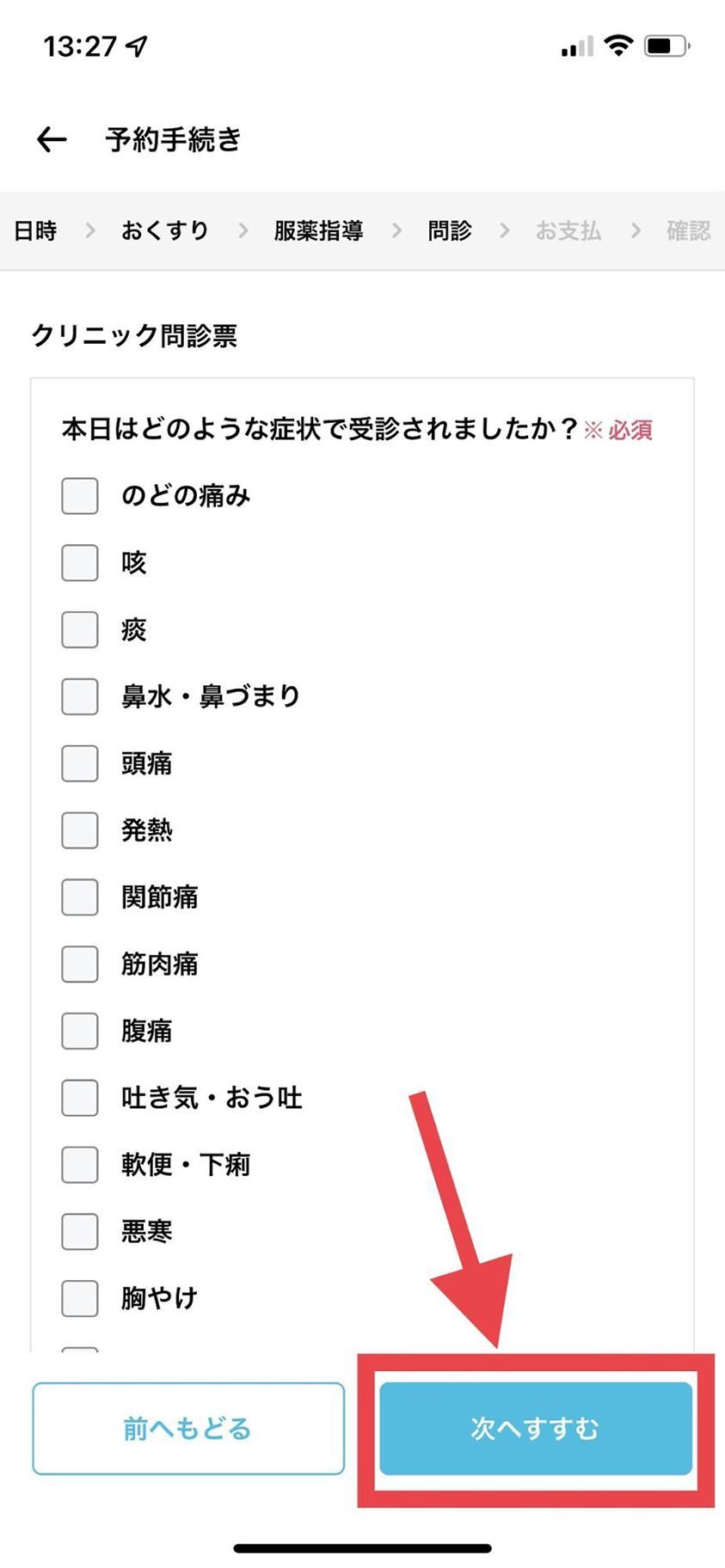Tap the battery status icon
This screenshot has height=1568, width=725.
(667, 46)
